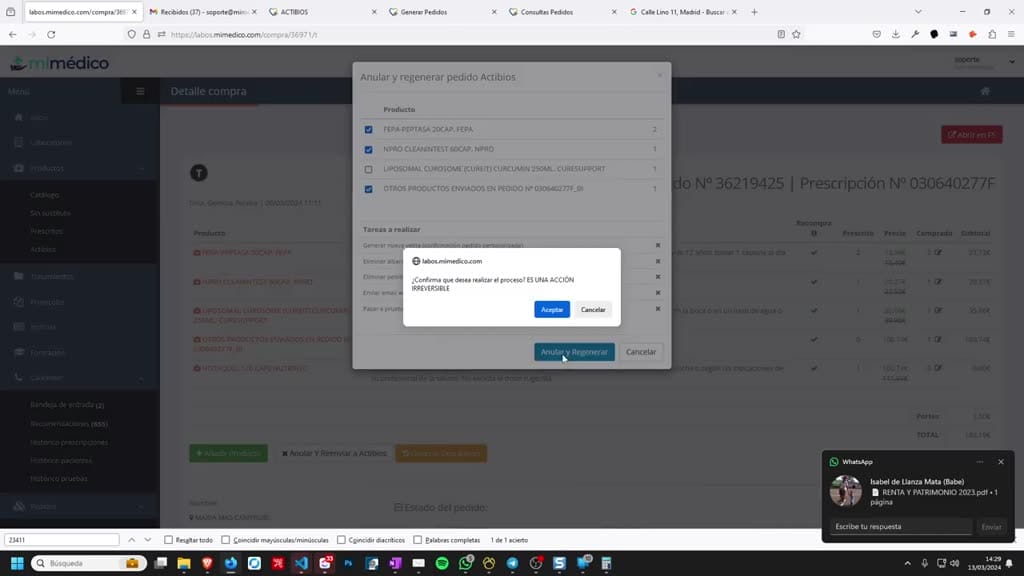1024x576 pixels.
Task: Open OneNote from taskbar
Action: 395,563
